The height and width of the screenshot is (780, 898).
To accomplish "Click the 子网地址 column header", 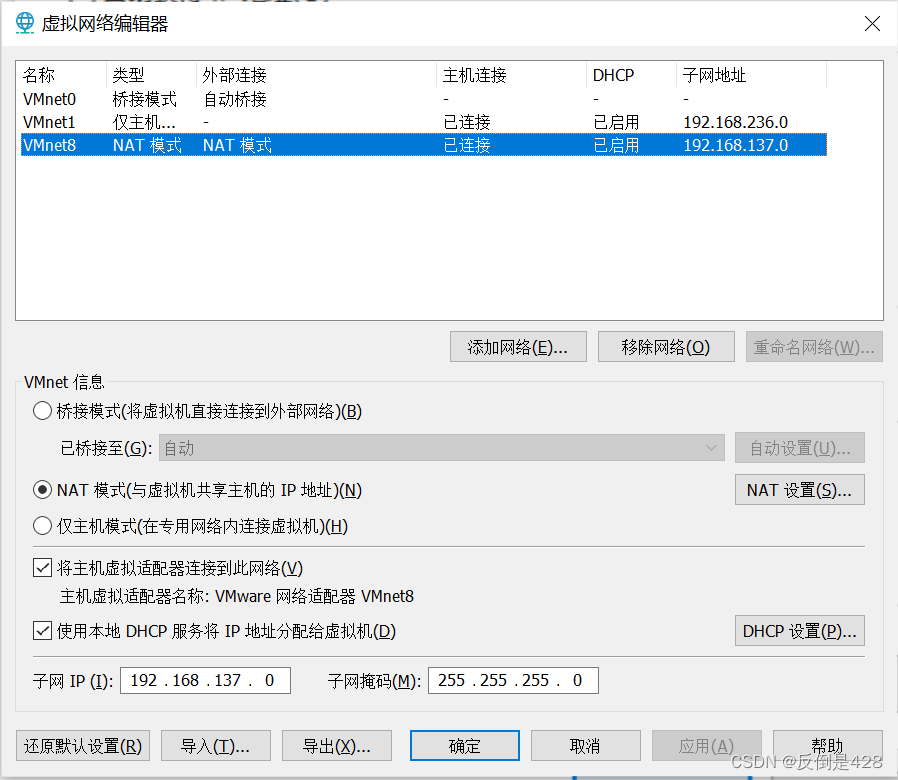I will (x=751, y=75).
